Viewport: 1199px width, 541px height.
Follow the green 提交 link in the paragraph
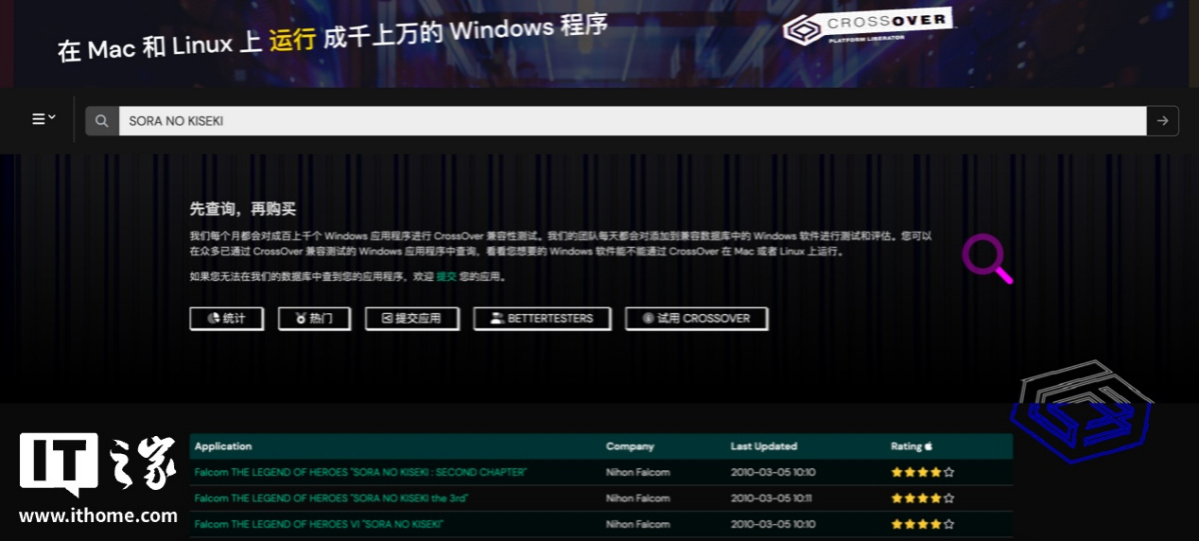(446, 277)
